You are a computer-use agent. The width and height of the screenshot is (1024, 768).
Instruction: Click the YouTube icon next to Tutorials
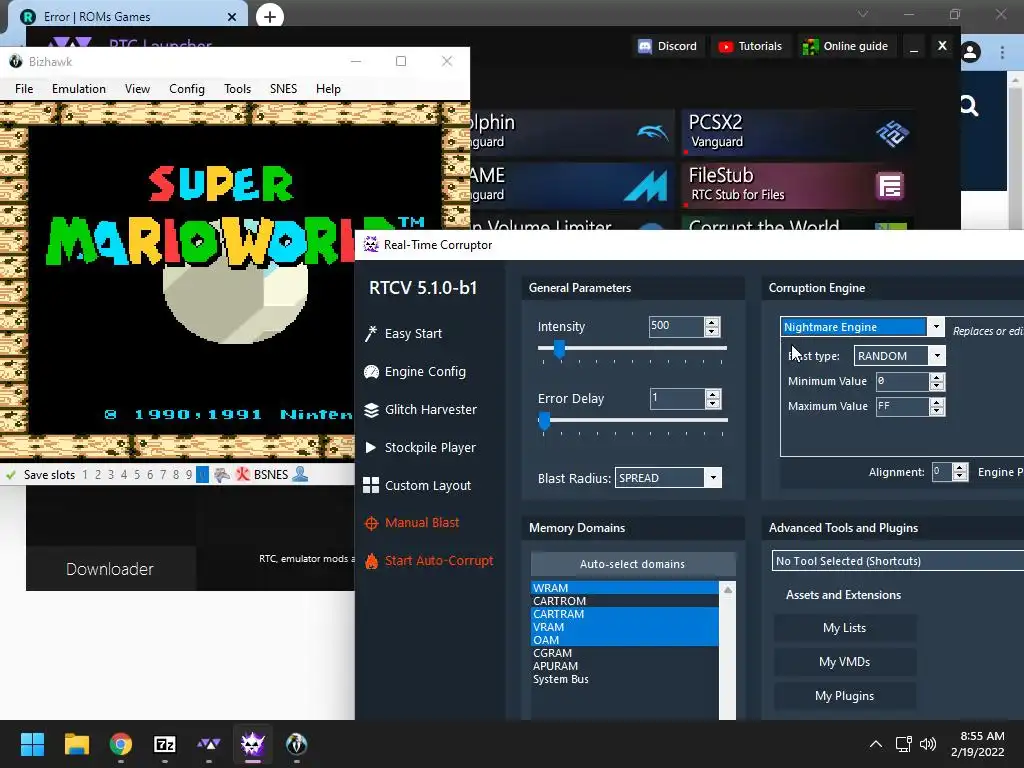pos(725,46)
